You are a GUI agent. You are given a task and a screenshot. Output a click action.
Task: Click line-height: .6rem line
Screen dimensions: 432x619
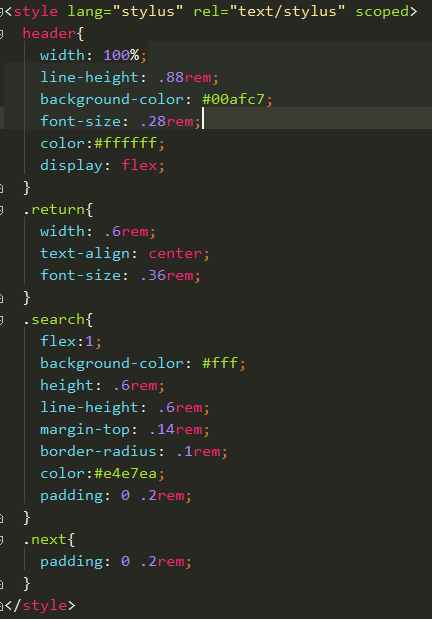tap(124, 407)
